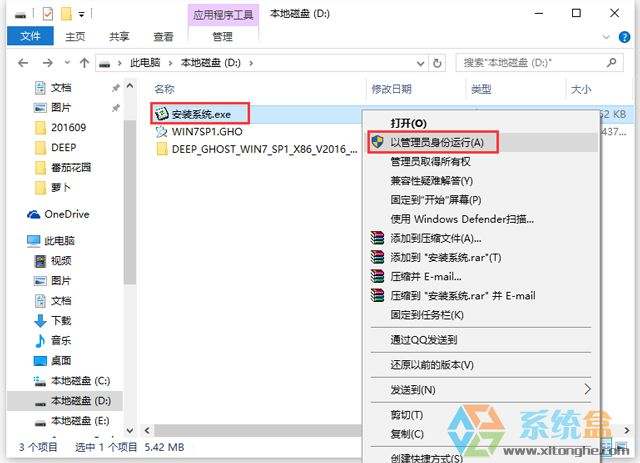Click the 安装系统.exe file icon
Viewport: 640px width, 463px height.
pos(162,113)
